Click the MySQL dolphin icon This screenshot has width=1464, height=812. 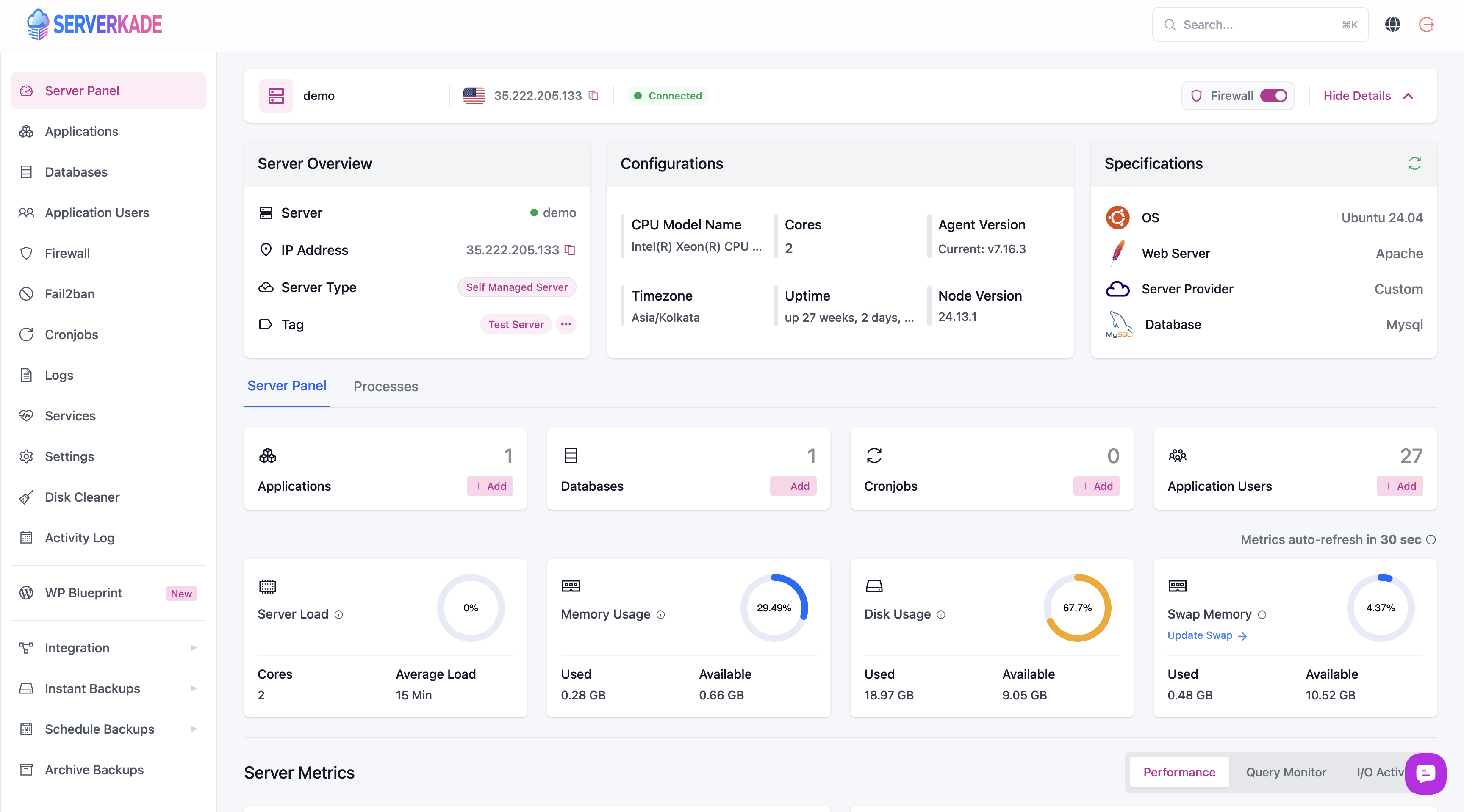[x=1118, y=324]
